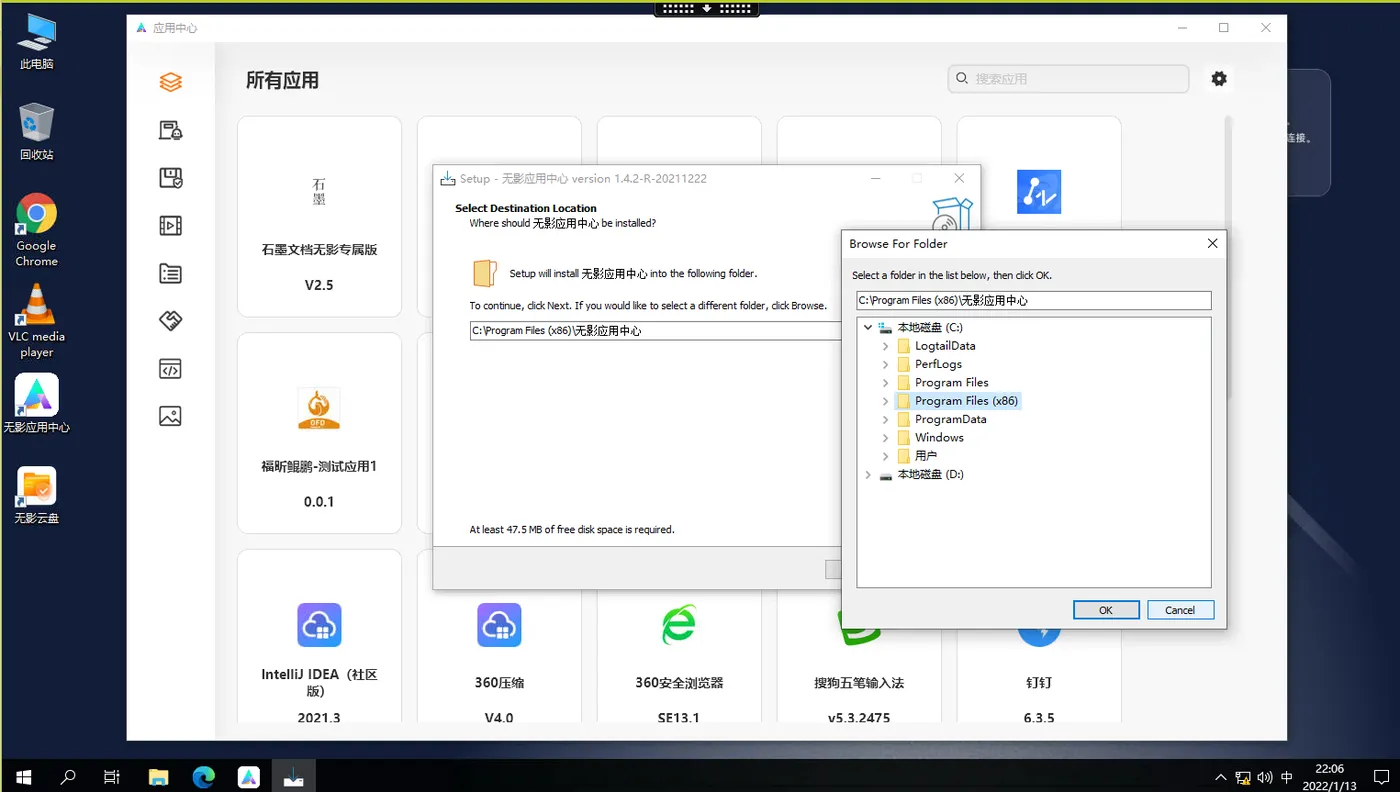
Task: Switch input method 中 indicator
Action: pos(1287,777)
